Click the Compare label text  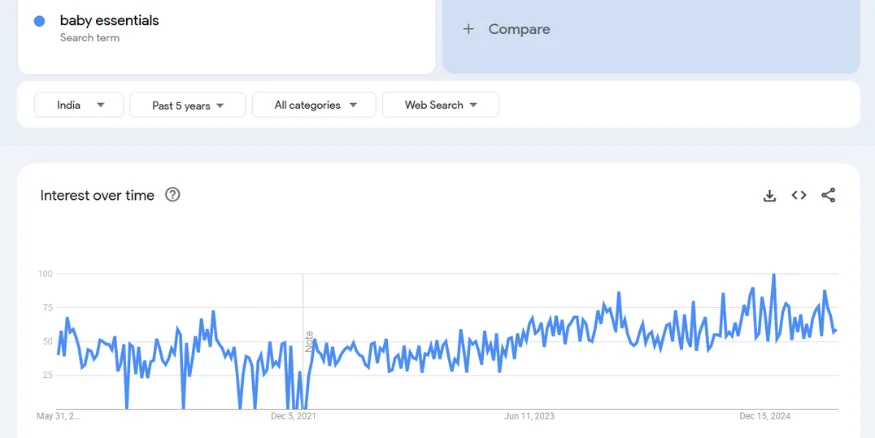pyautogui.click(x=519, y=29)
